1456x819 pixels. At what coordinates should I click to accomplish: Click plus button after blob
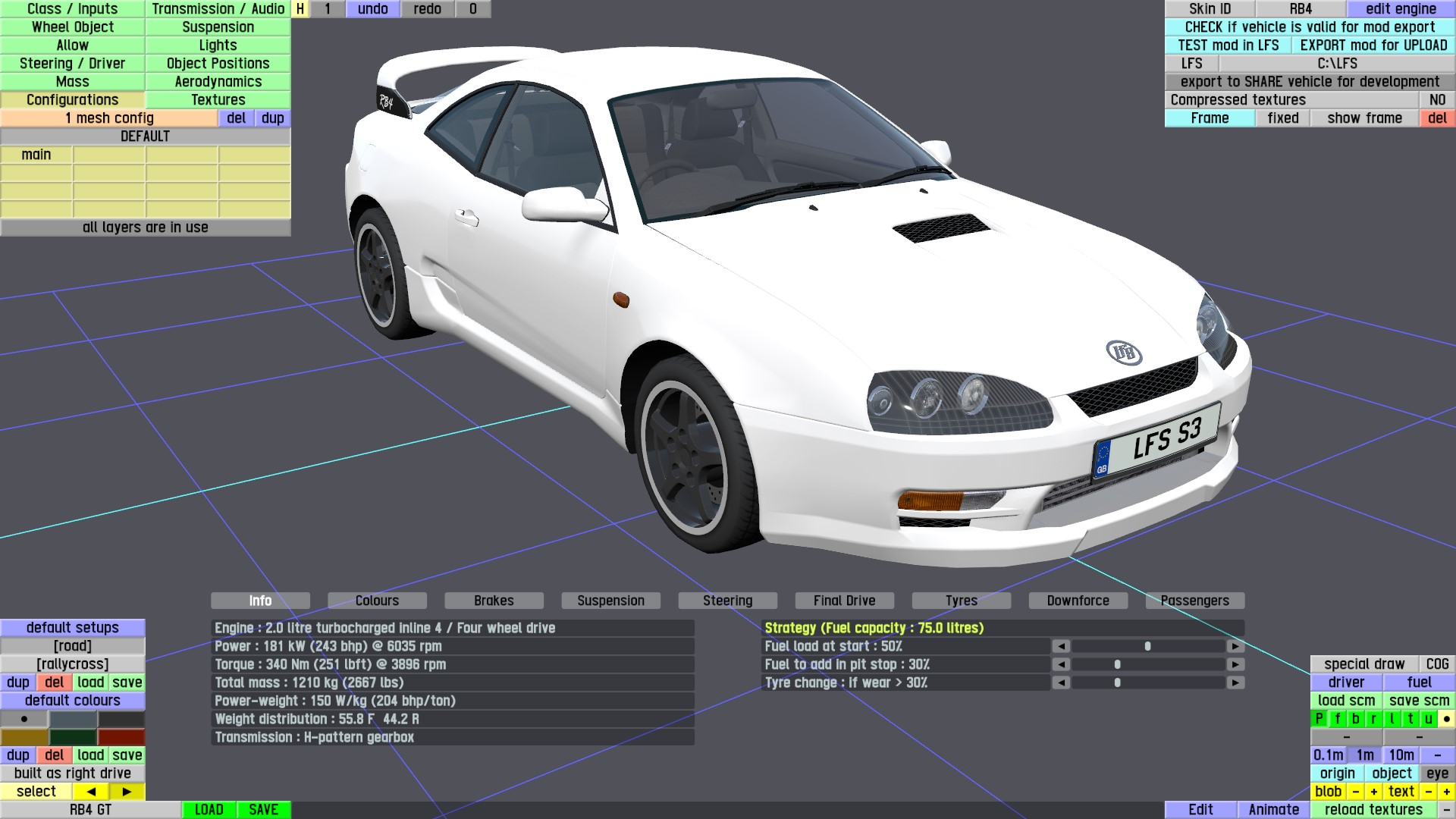click(x=1373, y=792)
